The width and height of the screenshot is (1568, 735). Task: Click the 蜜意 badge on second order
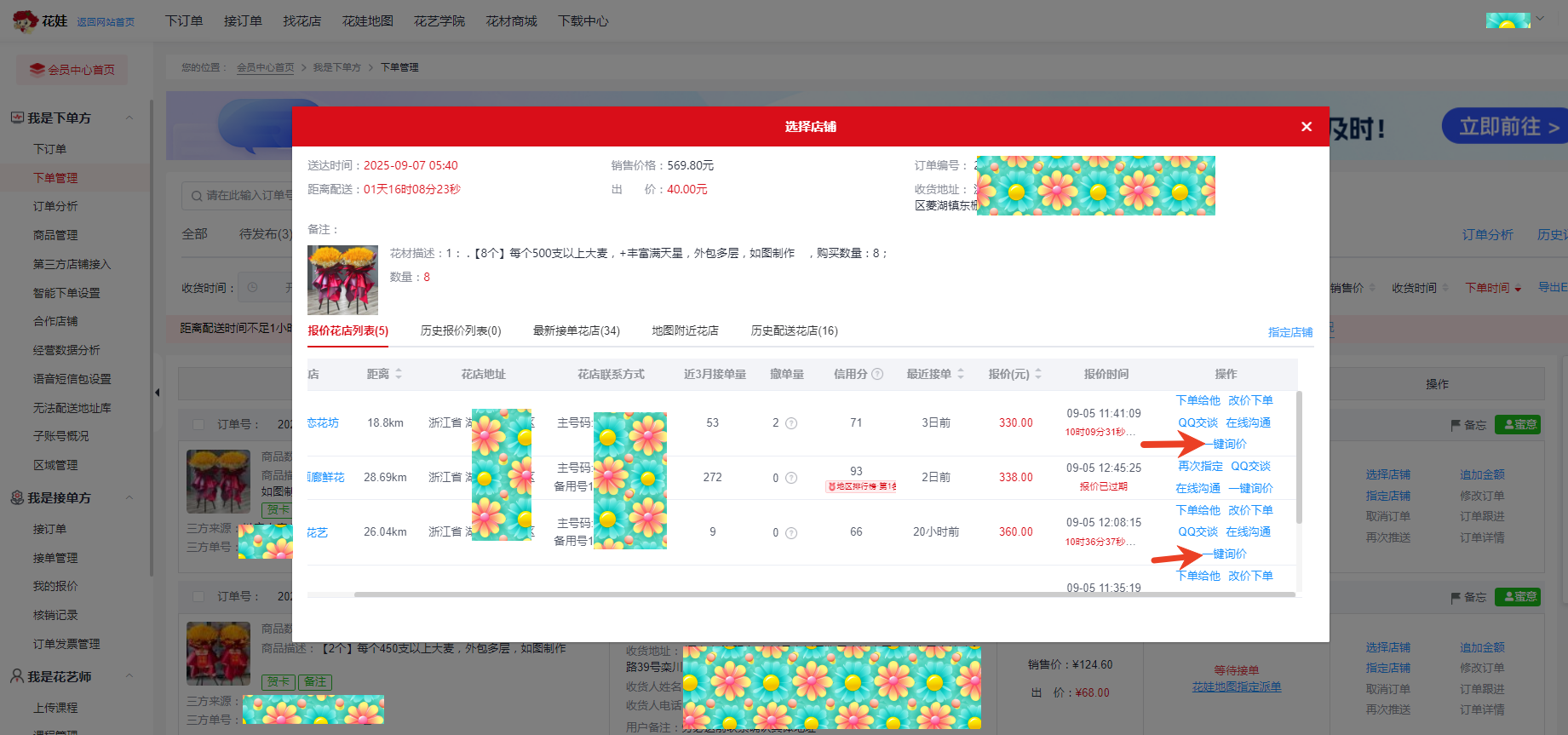(1518, 597)
